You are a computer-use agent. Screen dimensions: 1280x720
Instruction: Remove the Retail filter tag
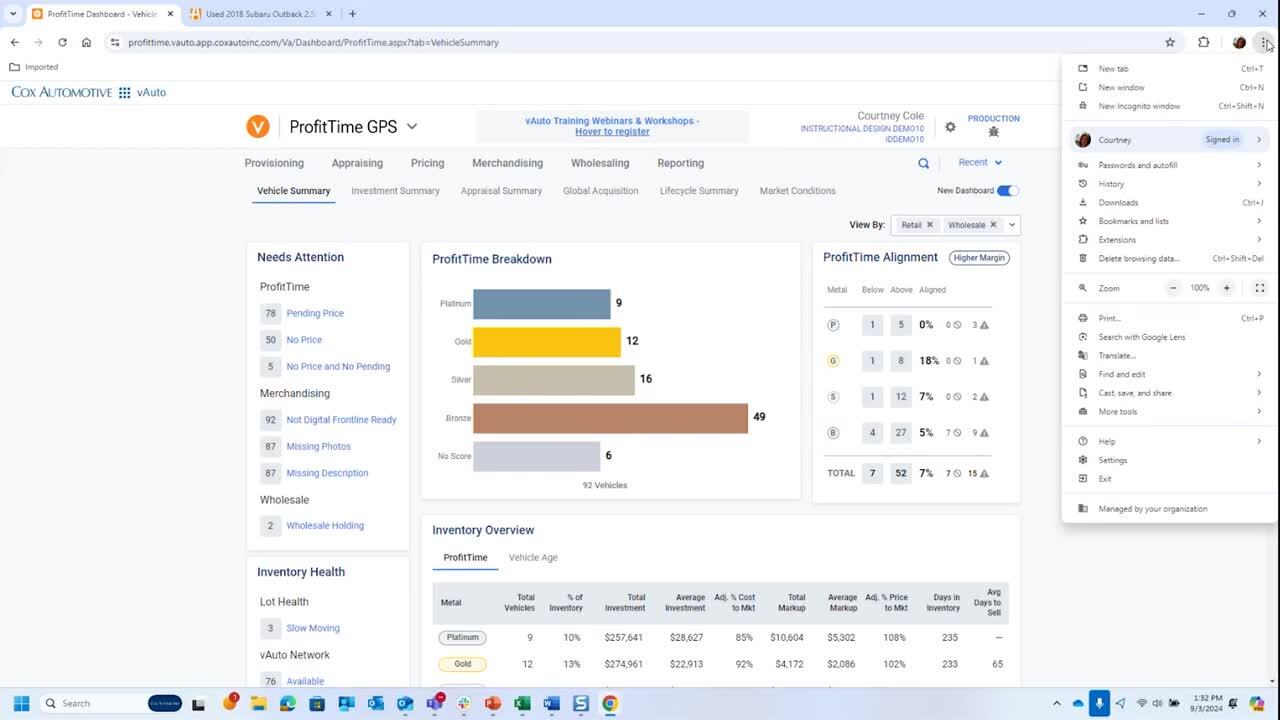(x=929, y=225)
